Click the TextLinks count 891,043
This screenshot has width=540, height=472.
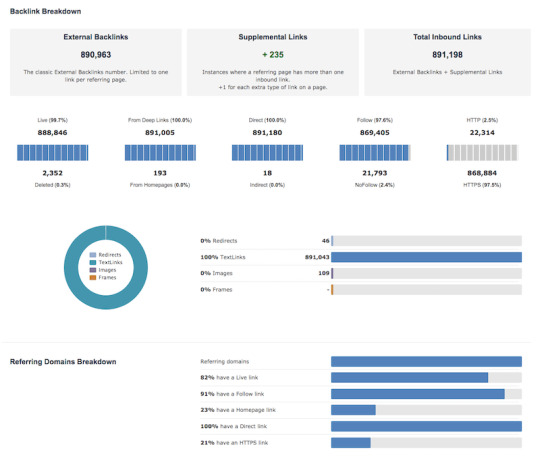(x=317, y=257)
